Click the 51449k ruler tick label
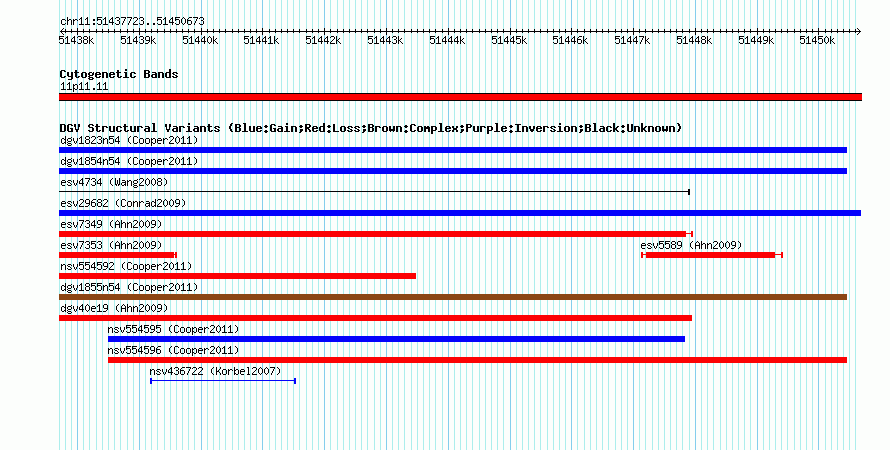 (x=756, y=40)
